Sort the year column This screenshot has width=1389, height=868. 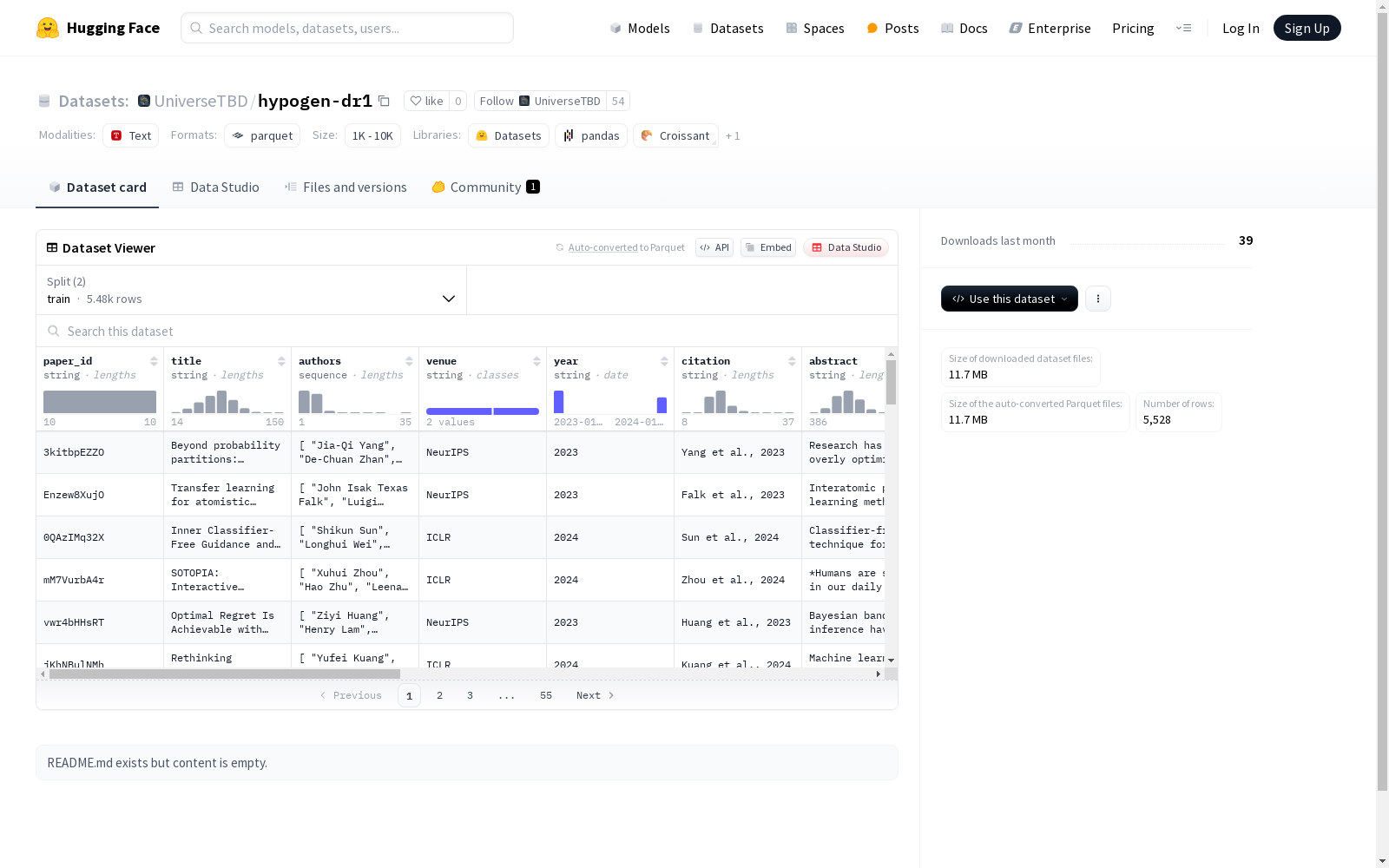[x=664, y=361]
